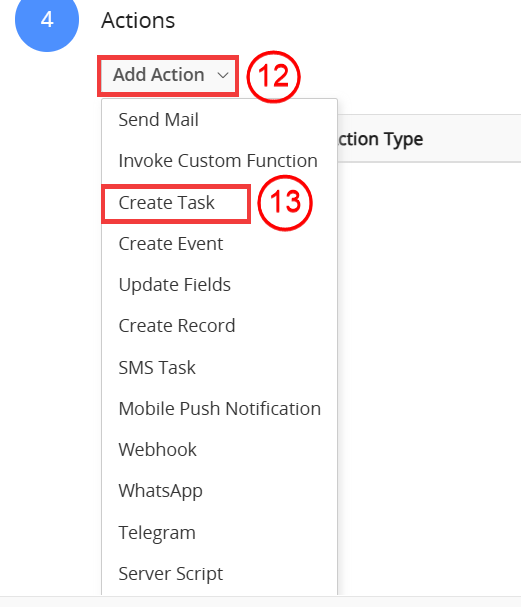Click the red circled 13 annotation marker
This screenshot has height=607, width=521.
(285, 202)
